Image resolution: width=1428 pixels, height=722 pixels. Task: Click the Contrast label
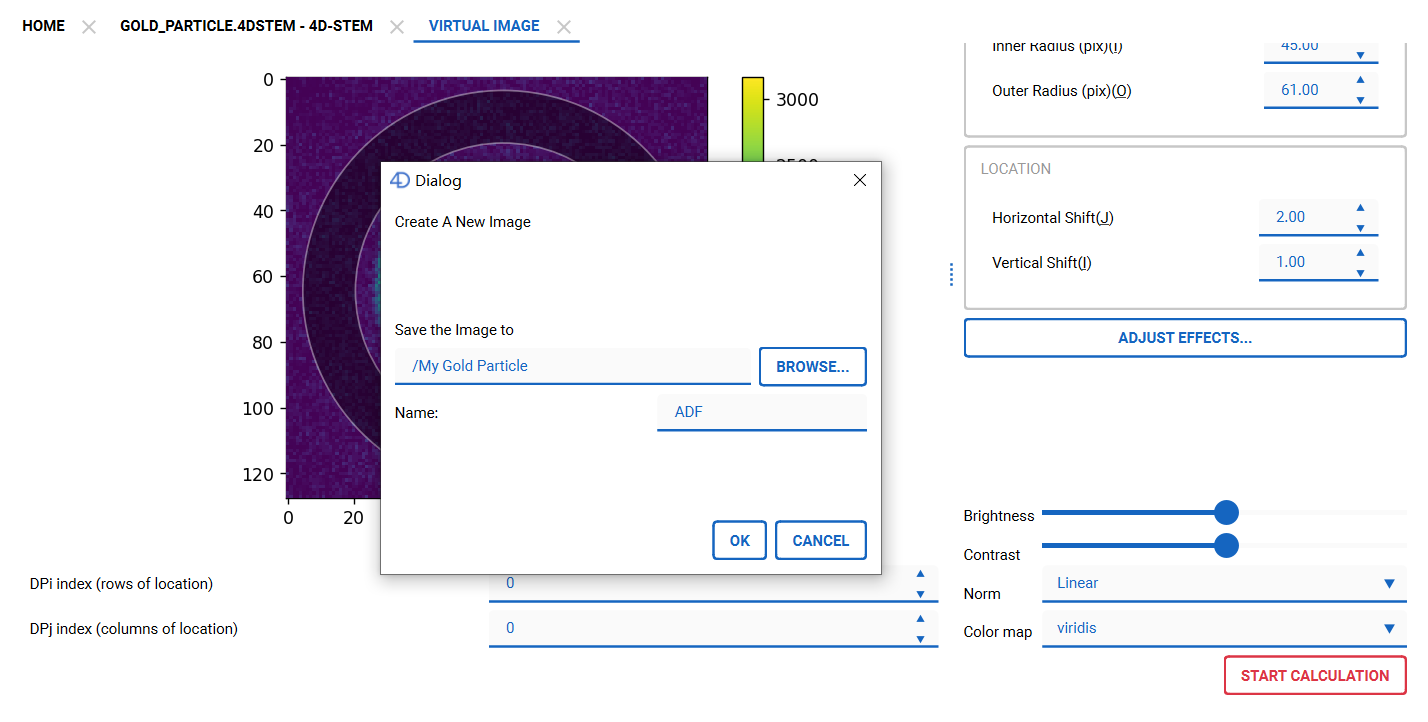click(992, 555)
